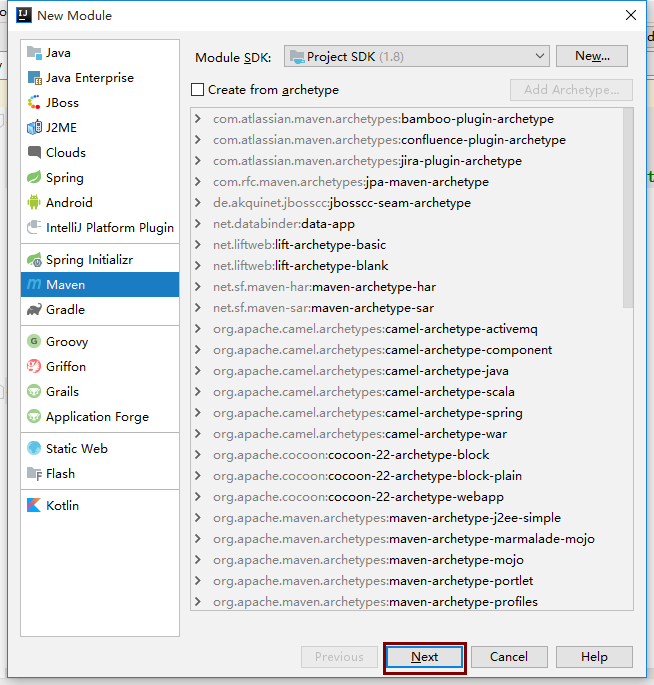The height and width of the screenshot is (685, 654).
Task: Select maven-archetype-mojo row text
Action: [368, 560]
